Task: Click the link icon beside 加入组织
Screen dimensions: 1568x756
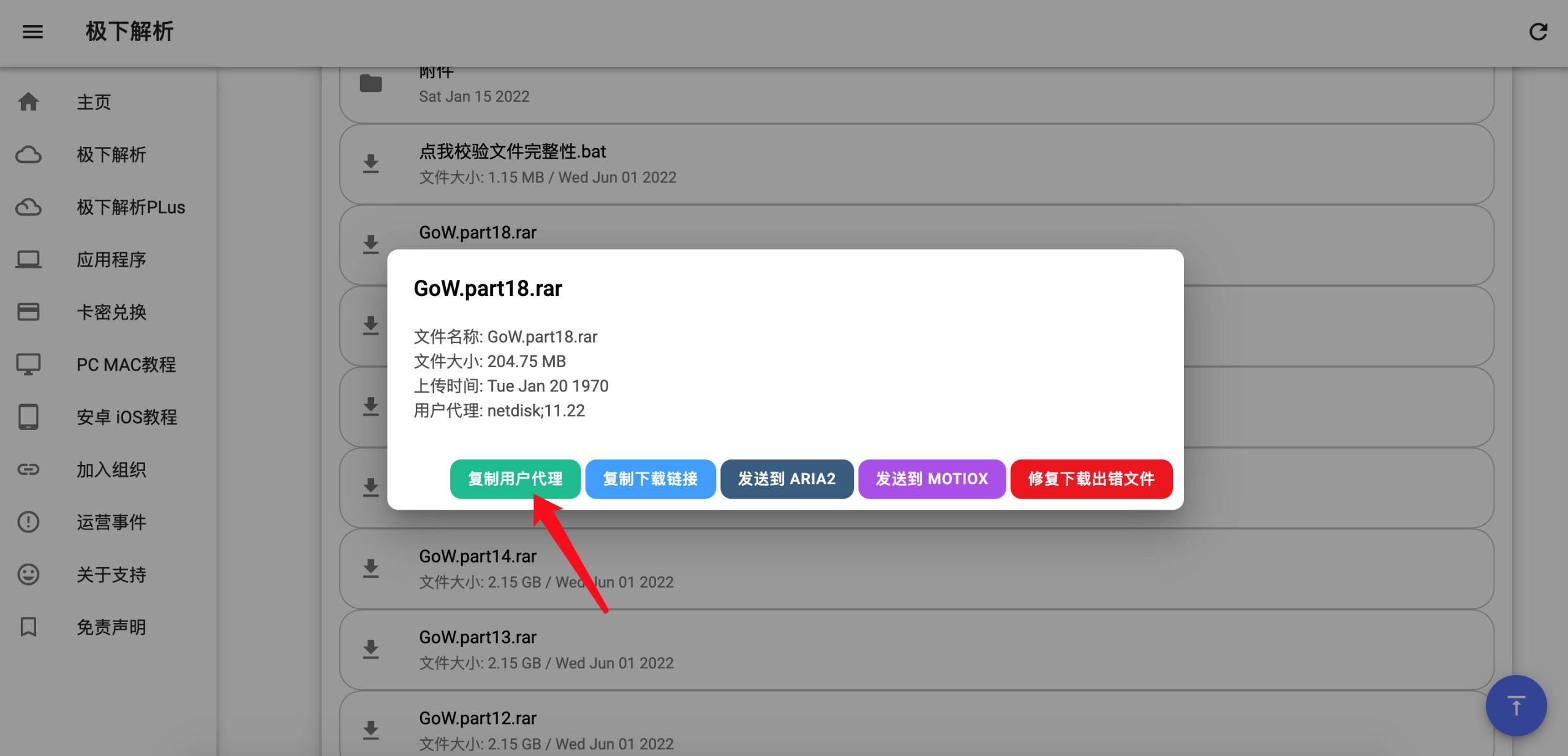Action: (28, 469)
